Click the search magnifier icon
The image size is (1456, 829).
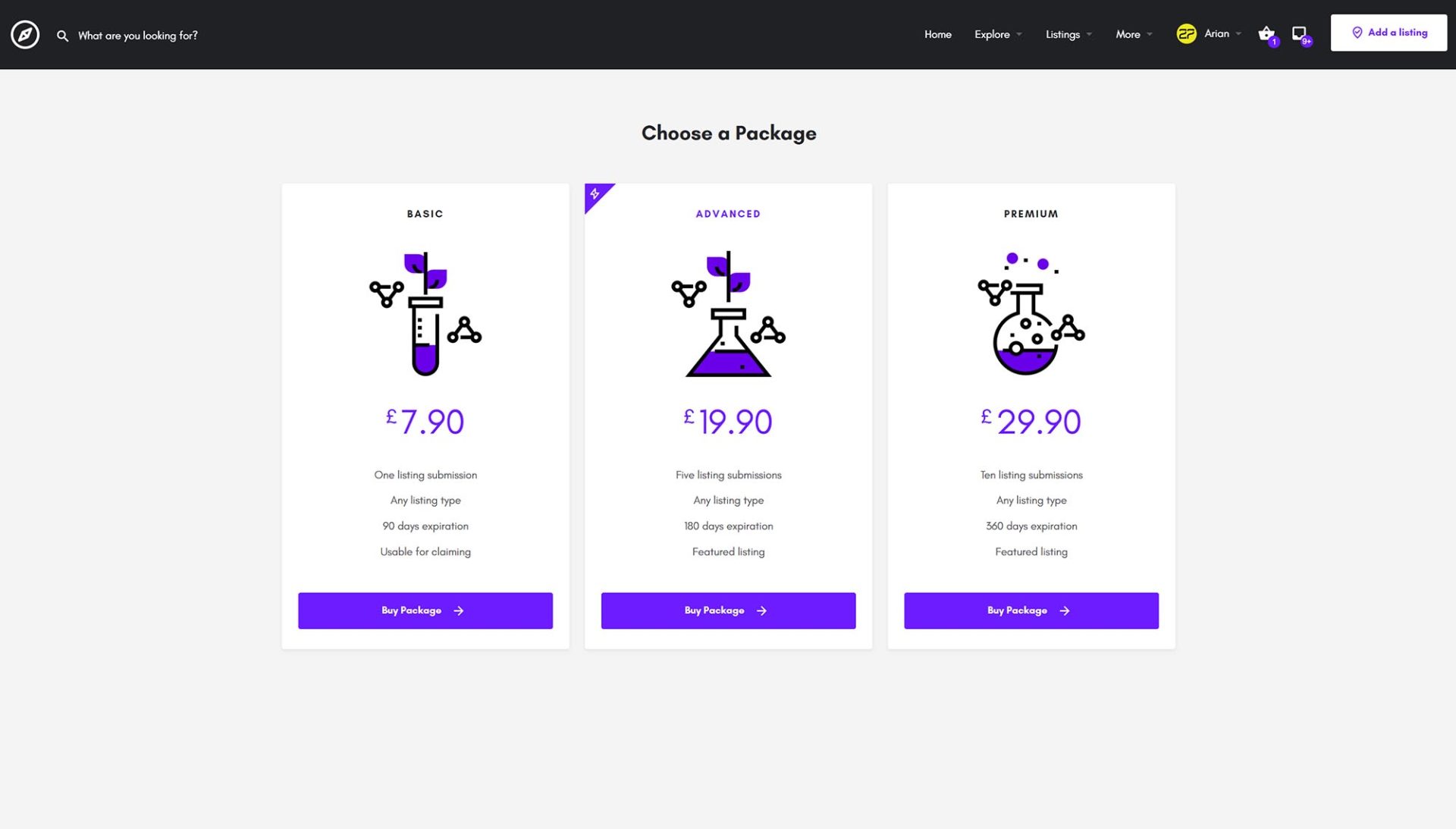point(62,36)
